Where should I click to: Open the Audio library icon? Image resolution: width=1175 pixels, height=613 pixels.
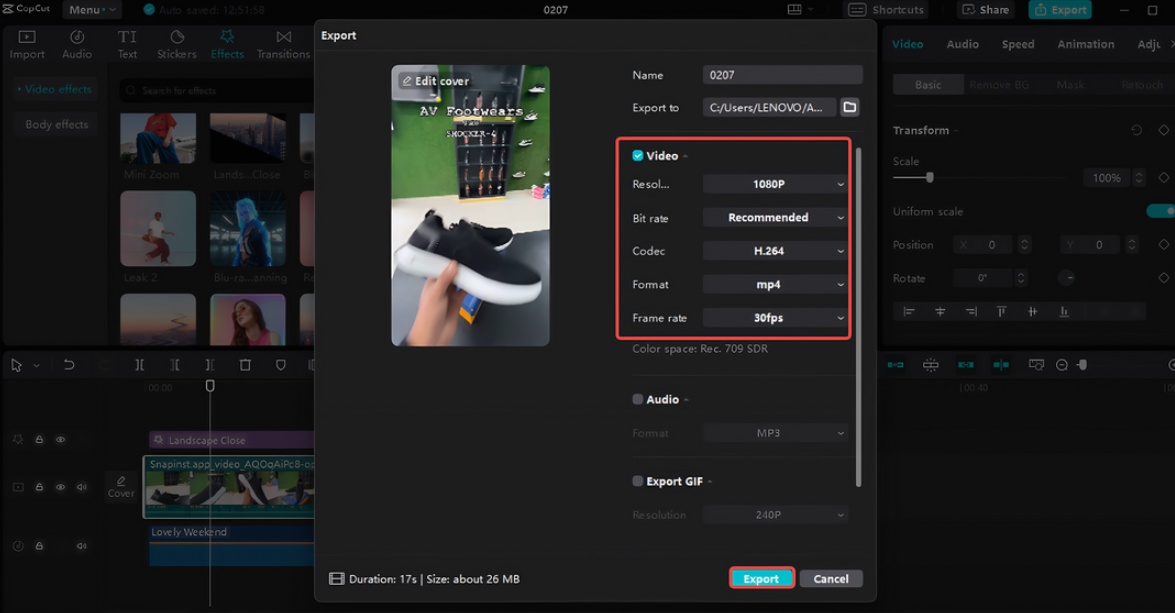pos(76,45)
